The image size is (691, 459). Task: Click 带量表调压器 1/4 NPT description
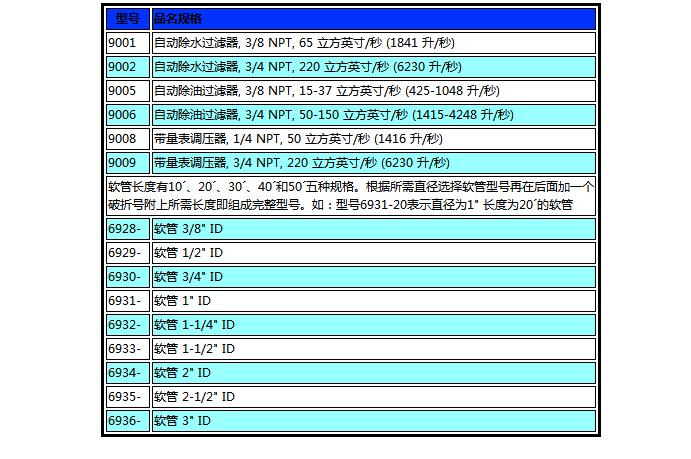pyautogui.click(x=374, y=139)
